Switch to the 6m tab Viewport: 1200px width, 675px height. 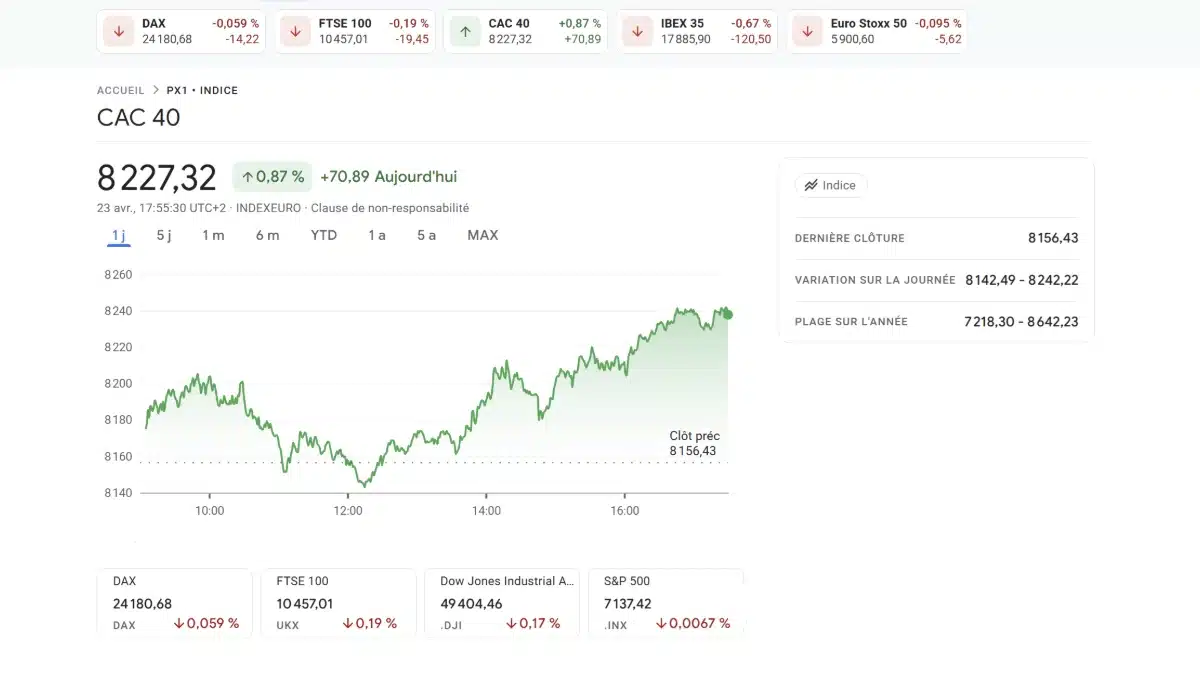268,235
